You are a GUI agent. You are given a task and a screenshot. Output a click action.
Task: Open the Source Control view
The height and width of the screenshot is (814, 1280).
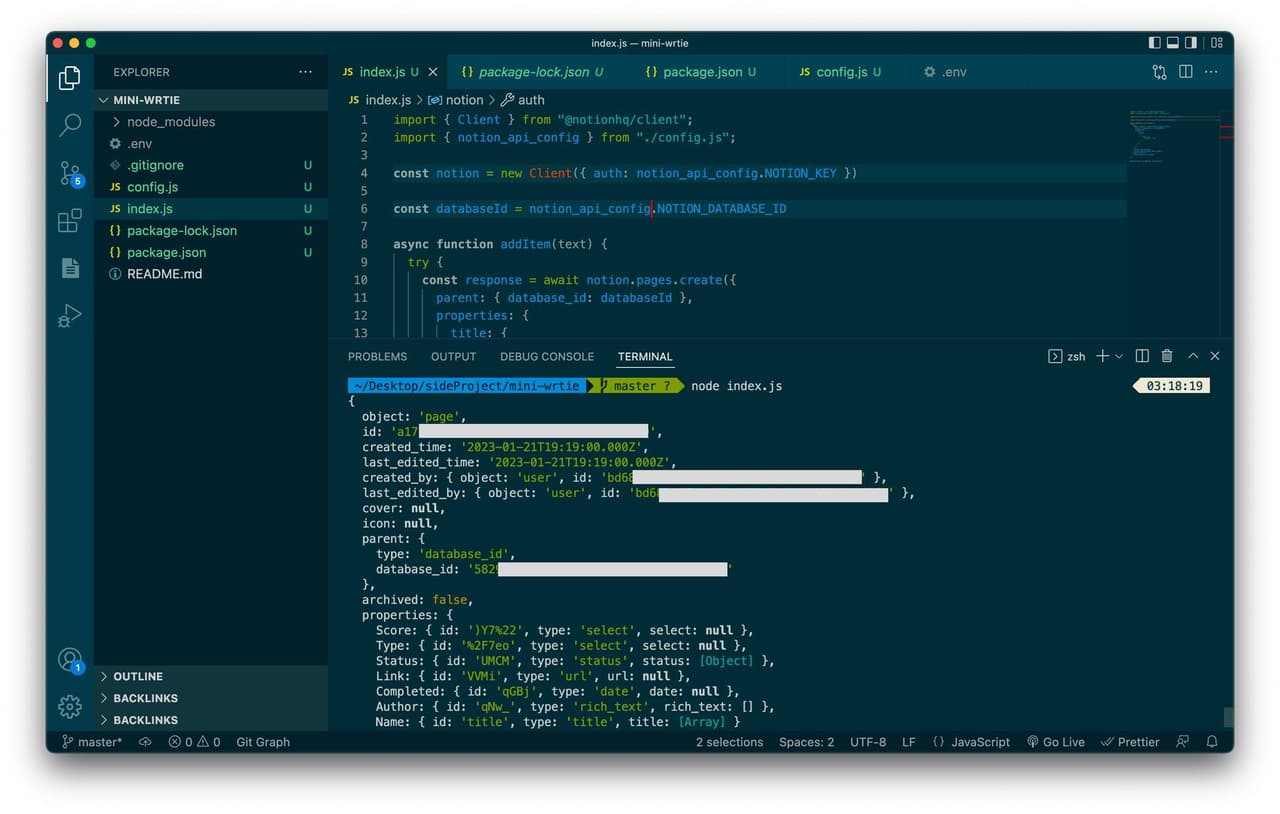(70, 173)
